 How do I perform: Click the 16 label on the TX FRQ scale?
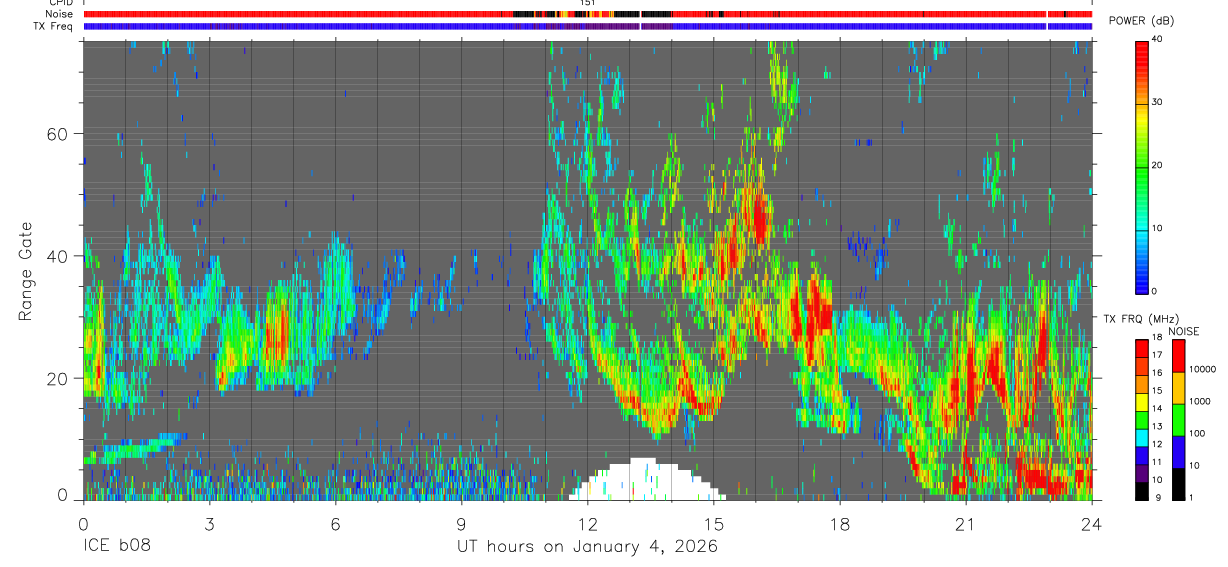click(x=1157, y=373)
